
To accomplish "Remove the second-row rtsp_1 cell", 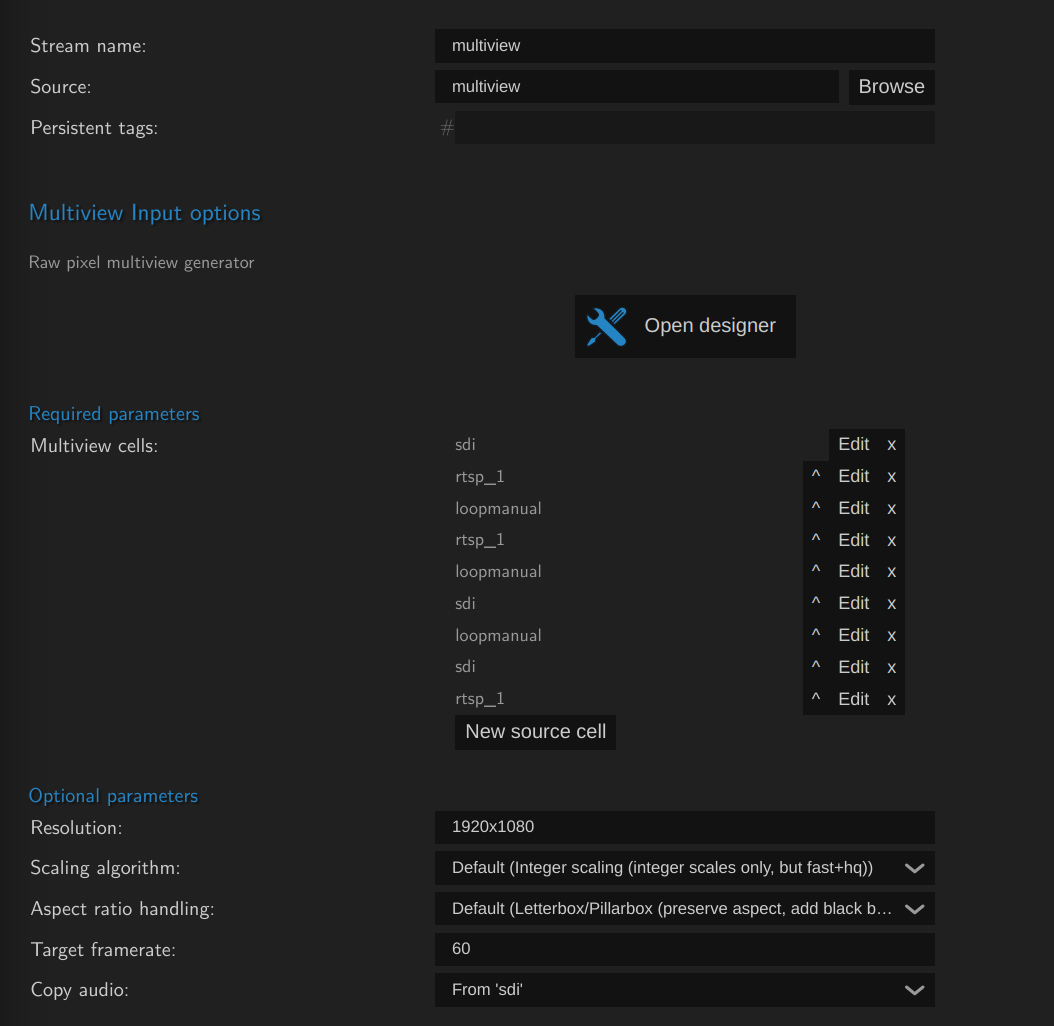I will pos(891,477).
